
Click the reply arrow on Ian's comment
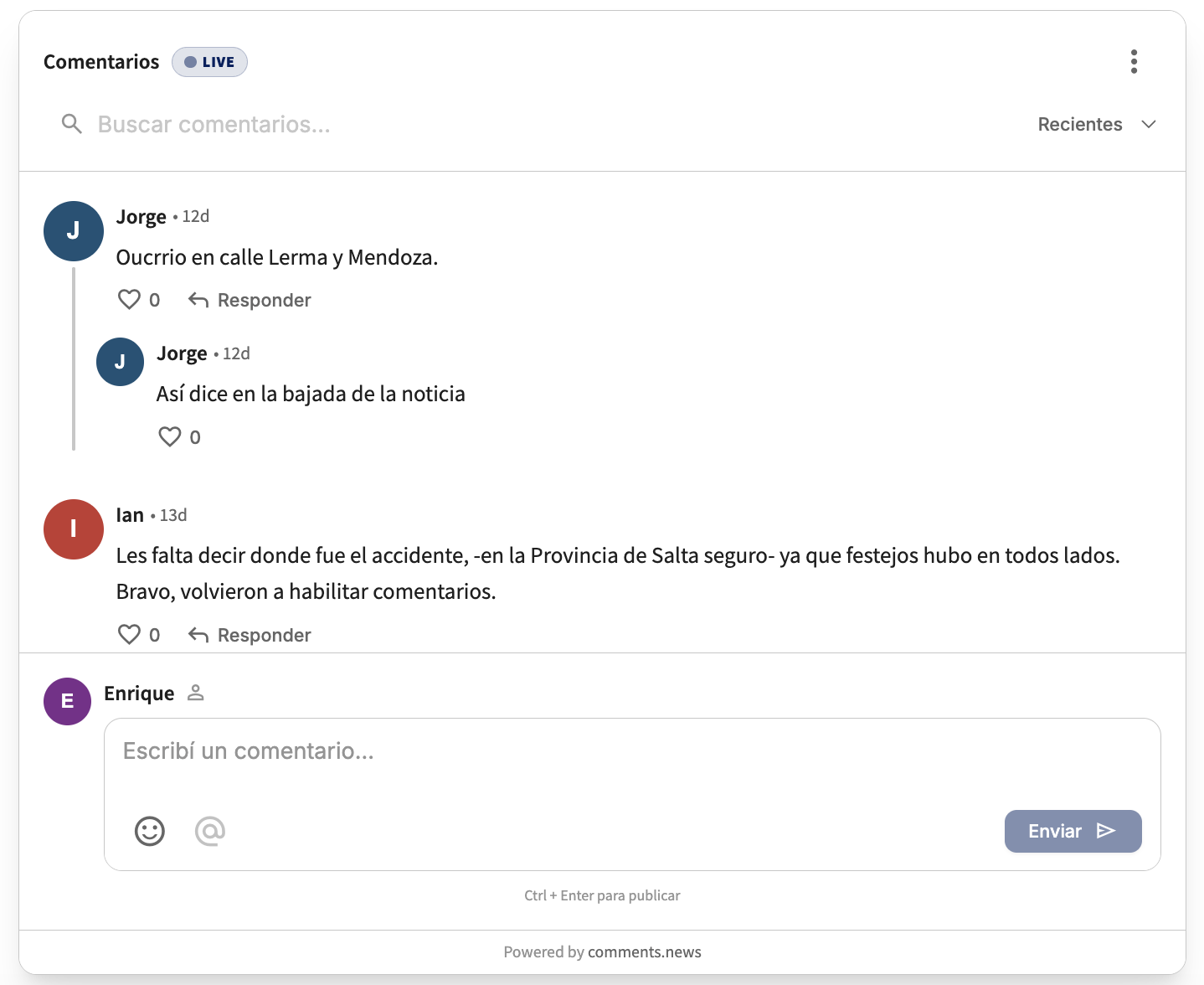pos(198,635)
